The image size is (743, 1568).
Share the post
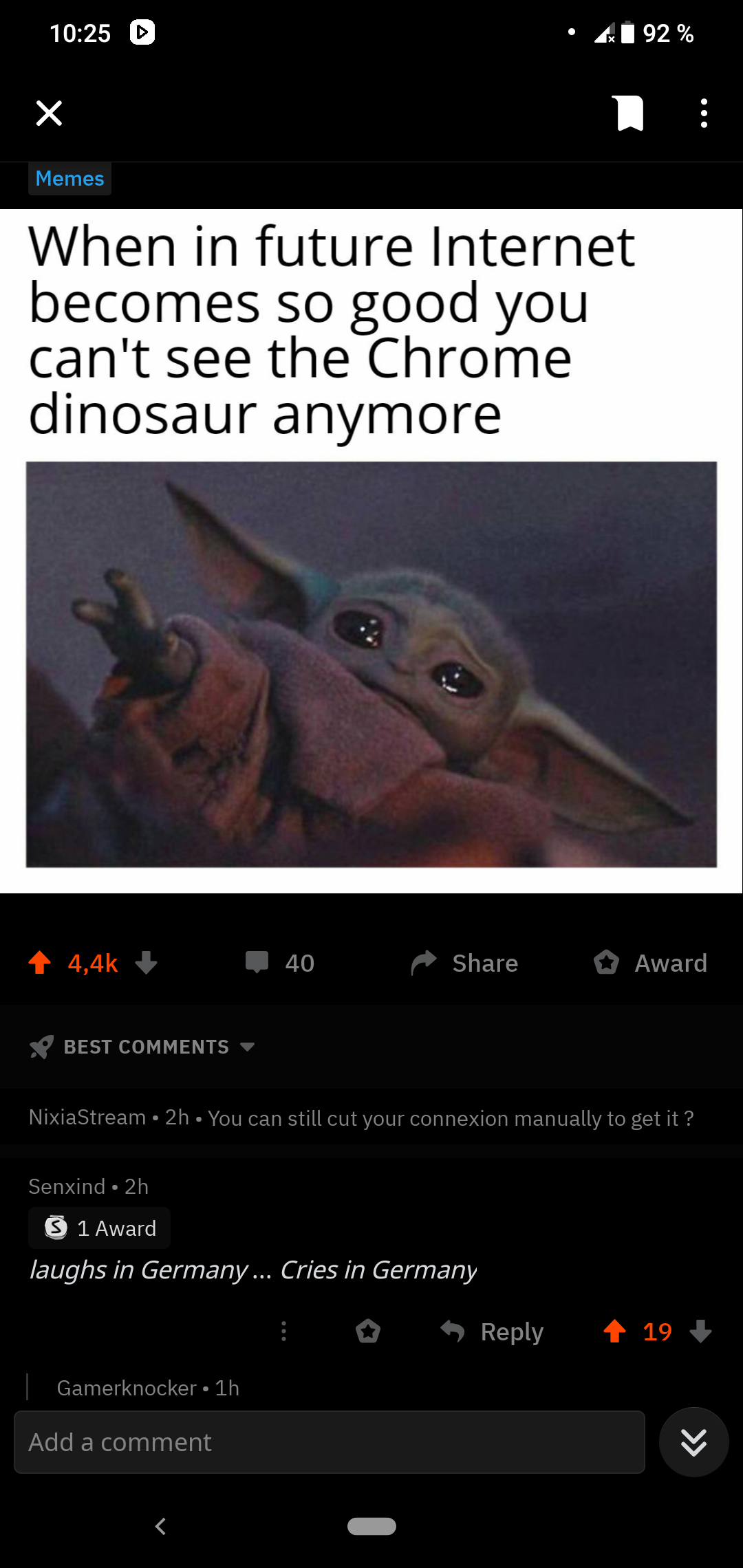464,963
